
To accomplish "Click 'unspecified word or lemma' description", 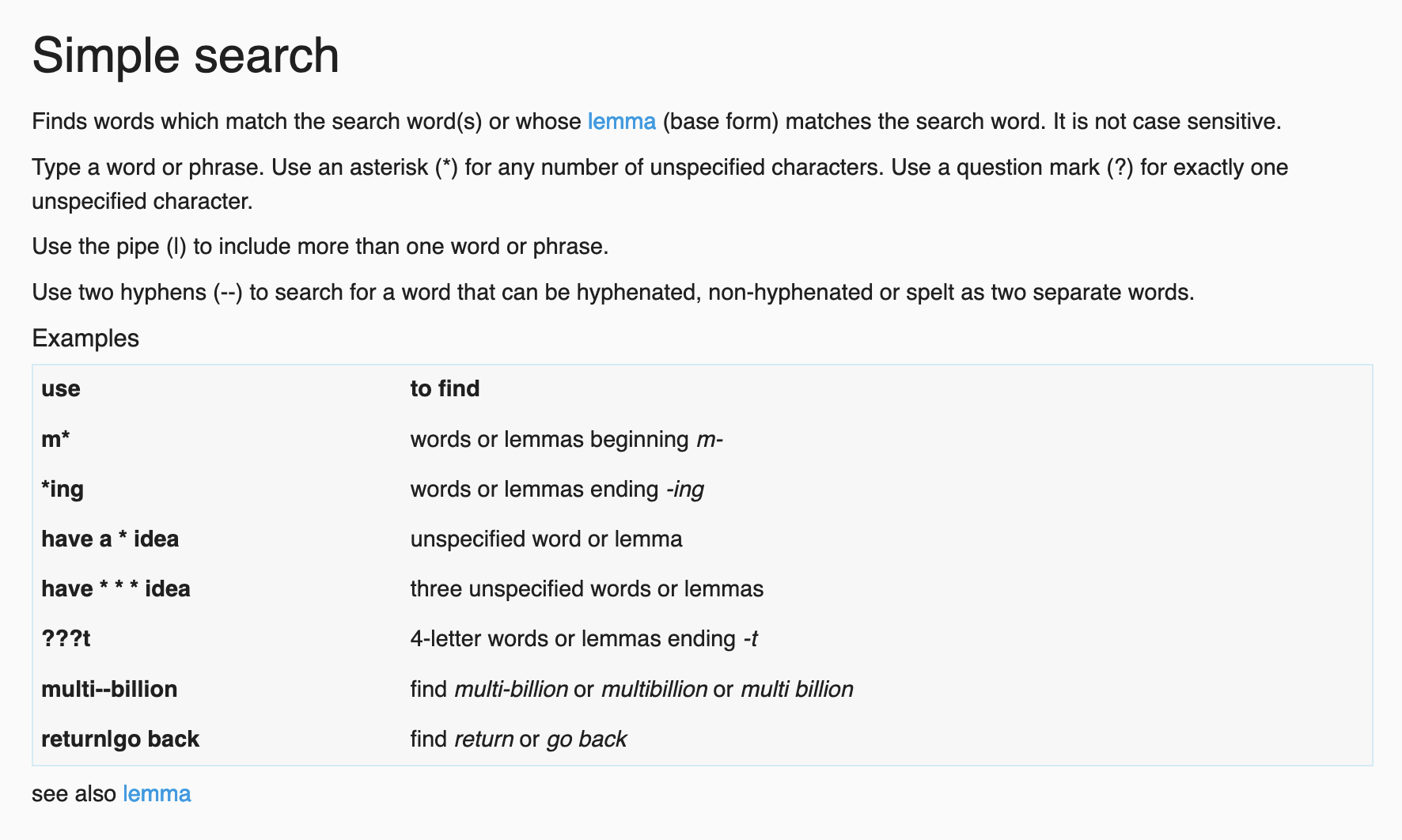I will (546, 539).
